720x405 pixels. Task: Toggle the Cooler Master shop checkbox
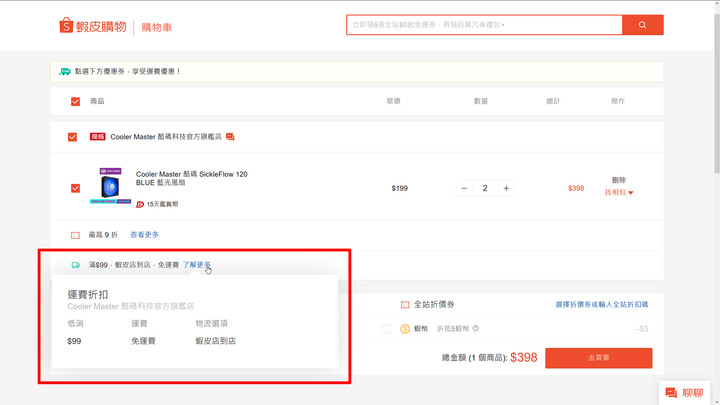72,137
